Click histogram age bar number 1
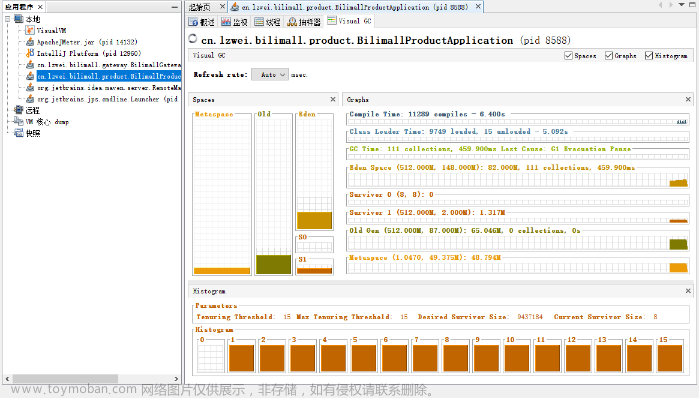Viewport: 699px width, 398px height. tap(241, 357)
